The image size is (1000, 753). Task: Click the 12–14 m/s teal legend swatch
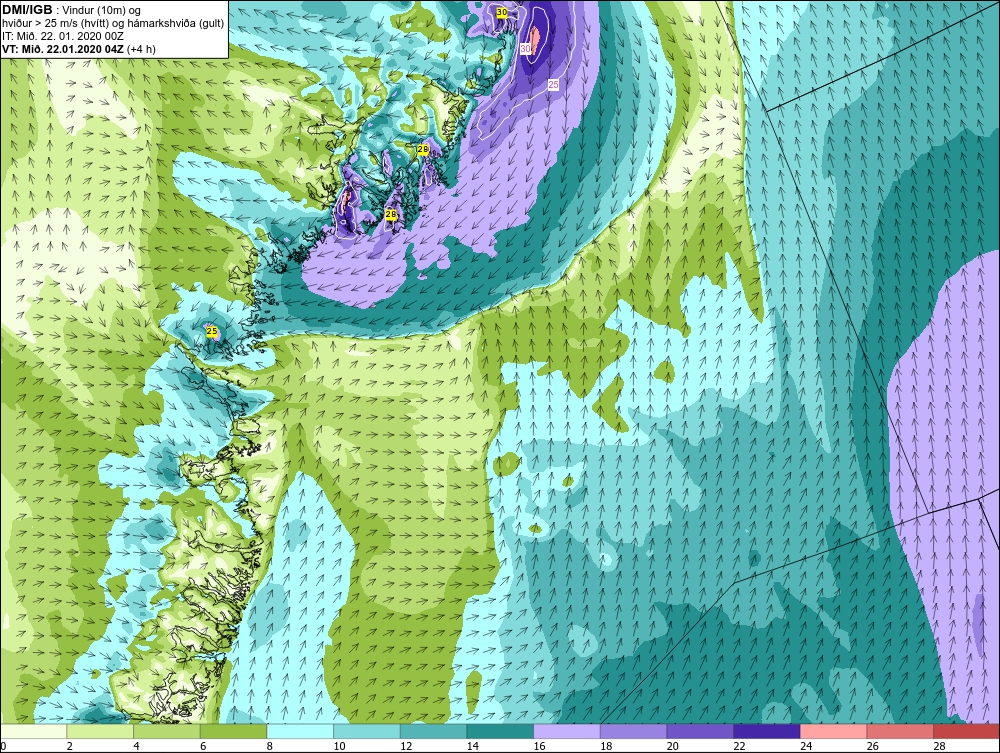(433, 731)
